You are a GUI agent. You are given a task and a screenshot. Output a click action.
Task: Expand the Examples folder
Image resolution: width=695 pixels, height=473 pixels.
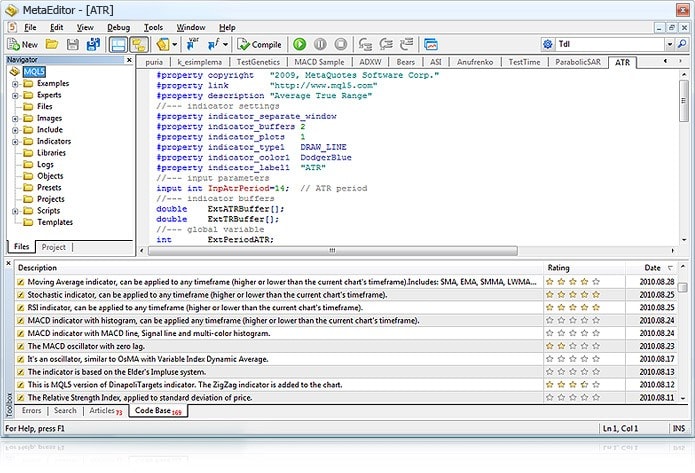(x=15, y=84)
